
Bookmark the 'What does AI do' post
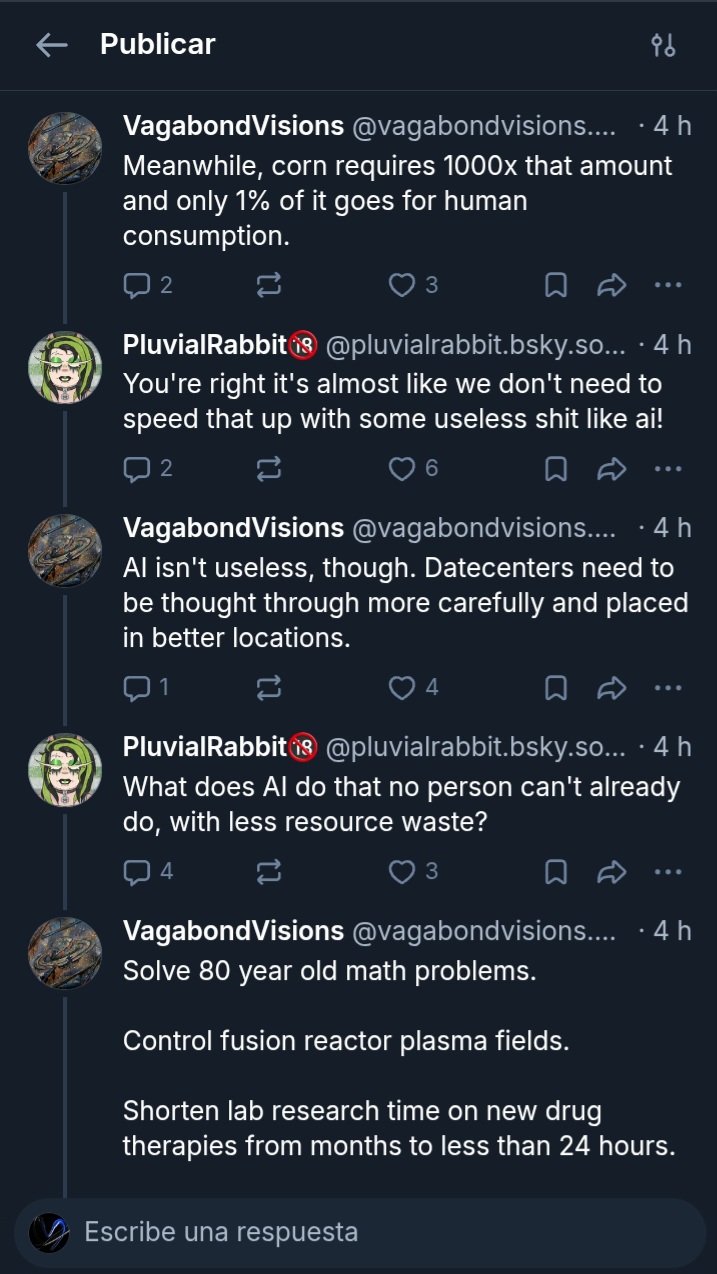coord(556,871)
